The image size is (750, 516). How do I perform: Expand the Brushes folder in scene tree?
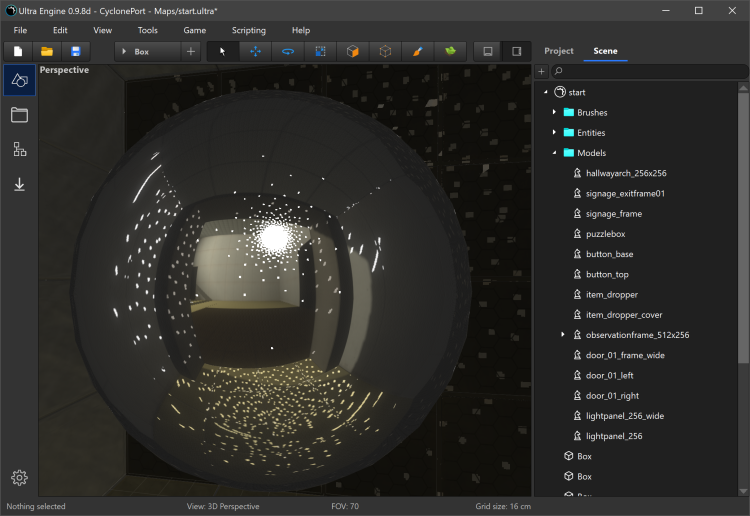click(554, 112)
